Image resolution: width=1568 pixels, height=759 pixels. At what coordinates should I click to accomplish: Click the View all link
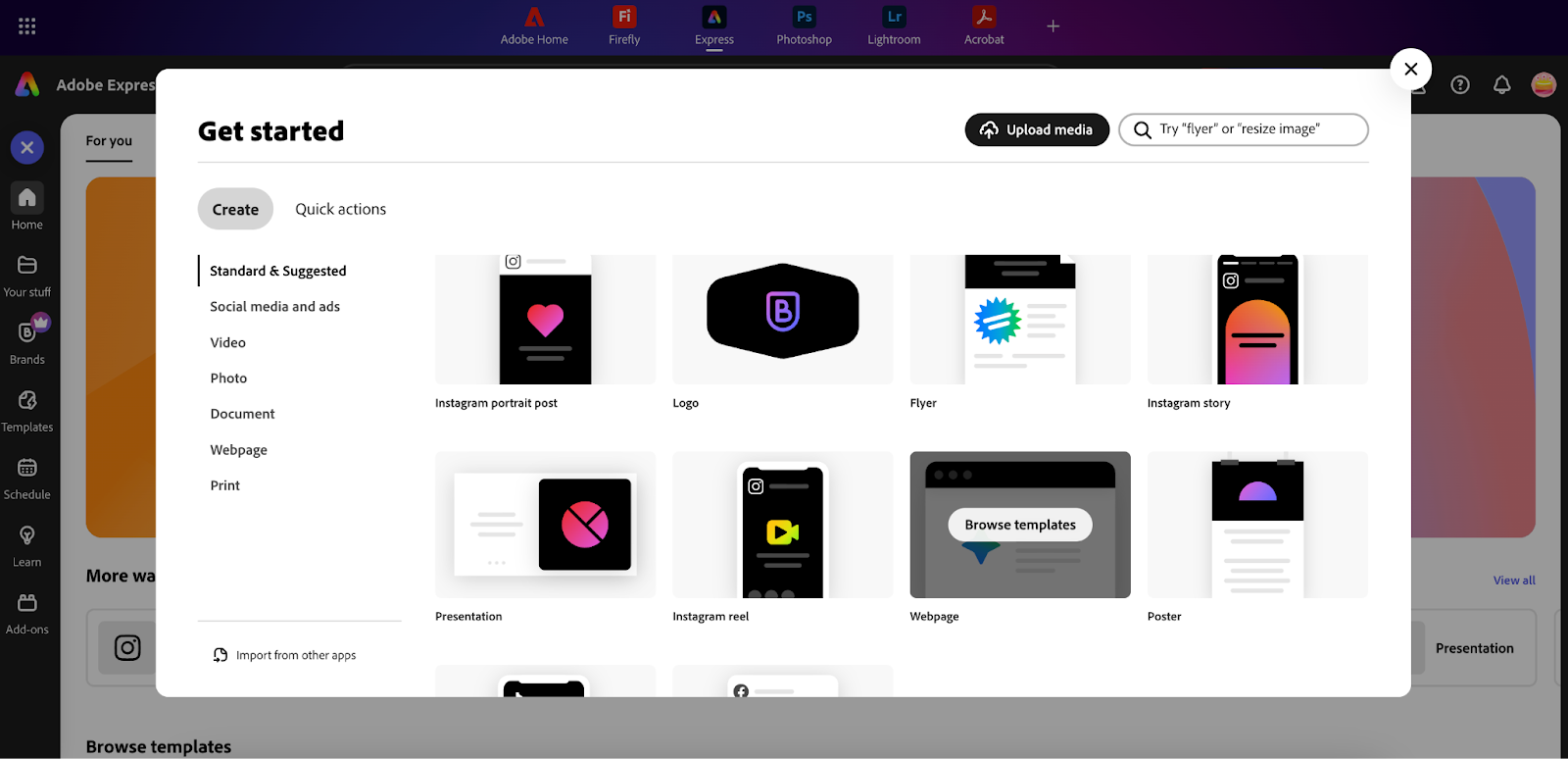pyautogui.click(x=1514, y=581)
